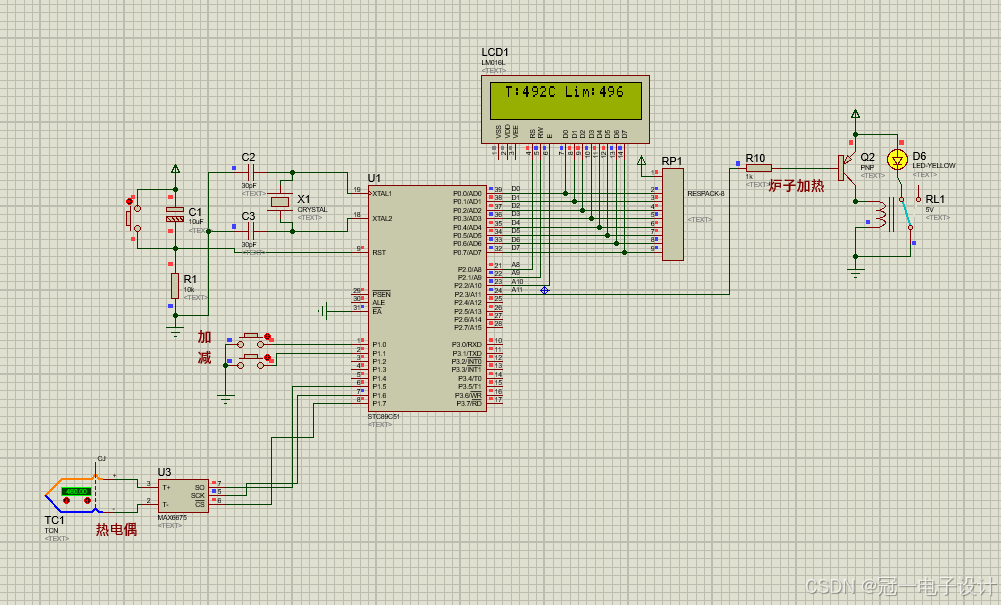Click the power terminal arrow above C1
Screen dimensions: 1001x605
[x=175, y=170]
